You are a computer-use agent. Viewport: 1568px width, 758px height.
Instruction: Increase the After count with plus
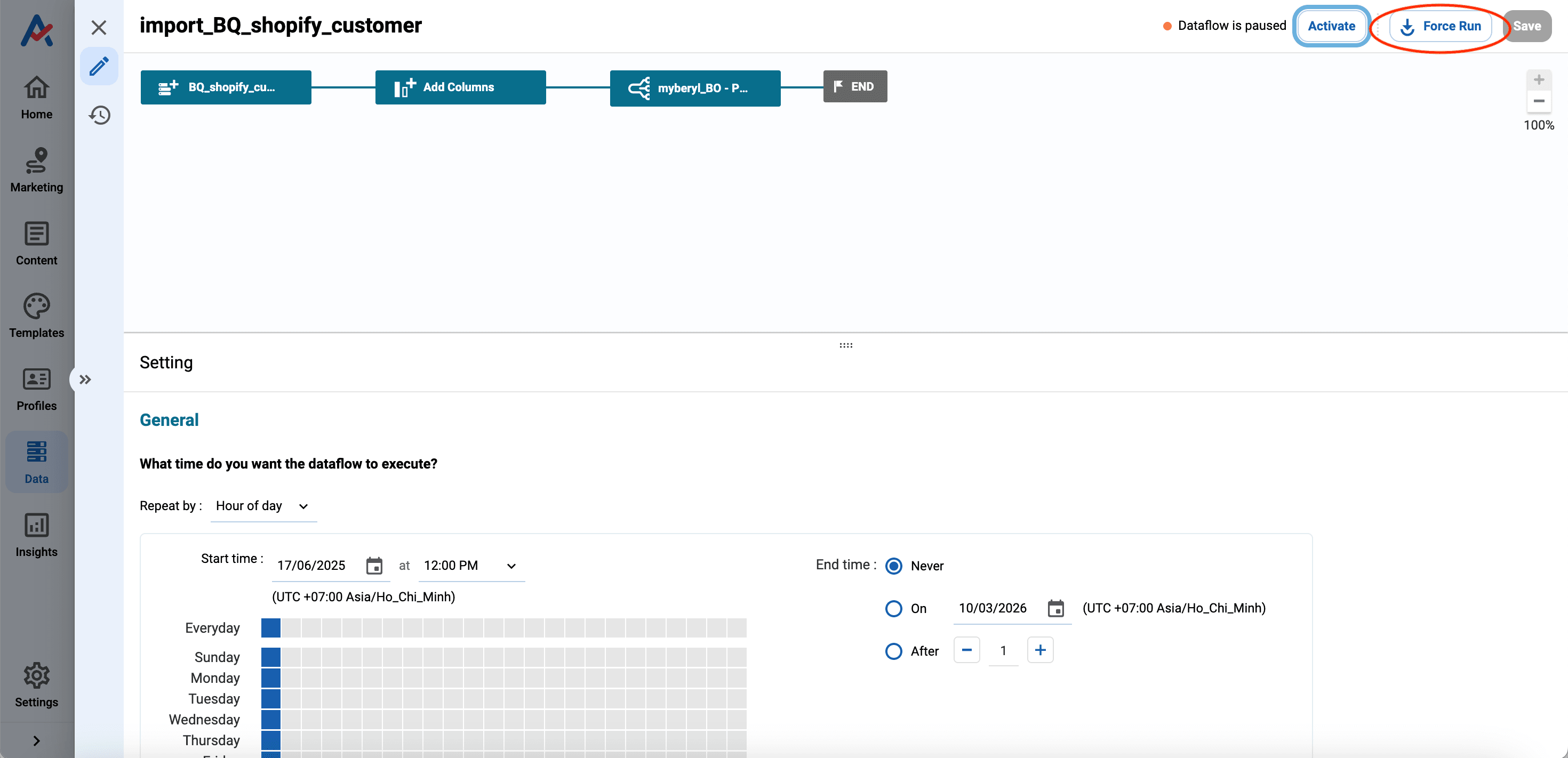(1039, 650)
